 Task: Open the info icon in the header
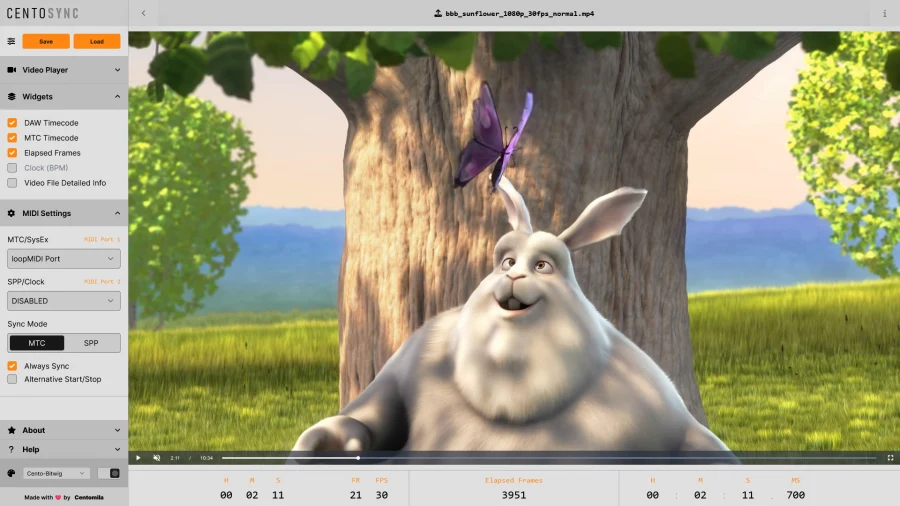pyautogui.click(x=885, y=13)
